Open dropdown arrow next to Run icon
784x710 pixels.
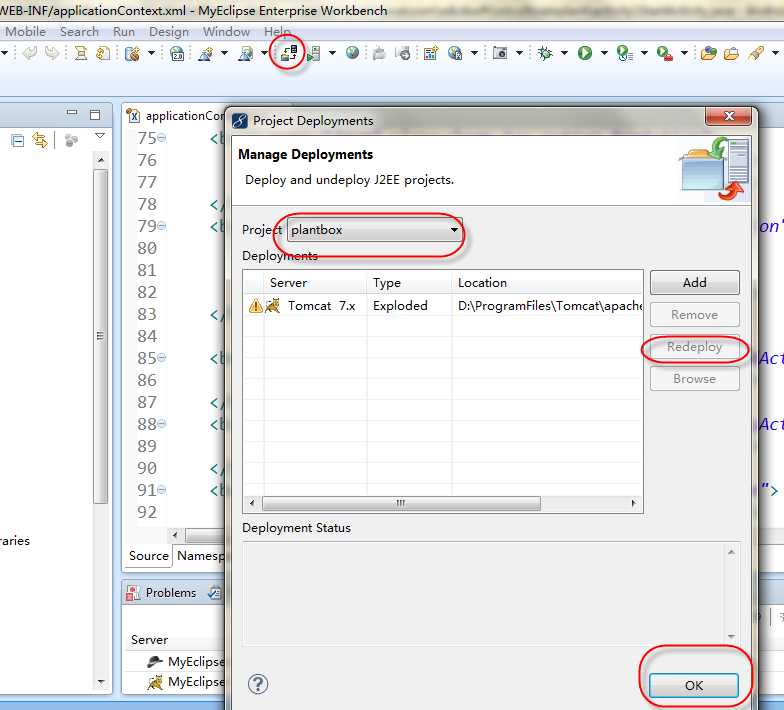click(604, 52)
